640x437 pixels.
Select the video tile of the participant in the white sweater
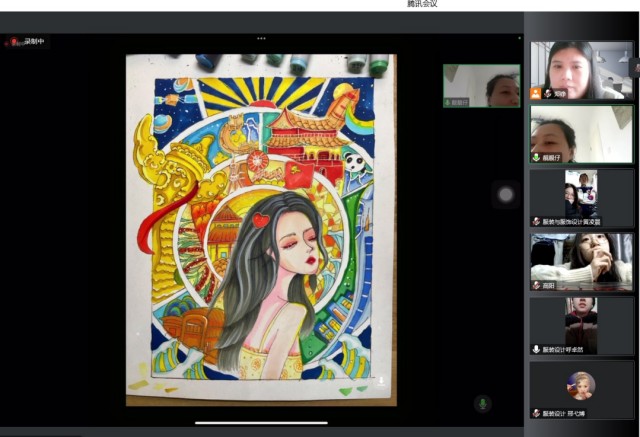[581, 262]
